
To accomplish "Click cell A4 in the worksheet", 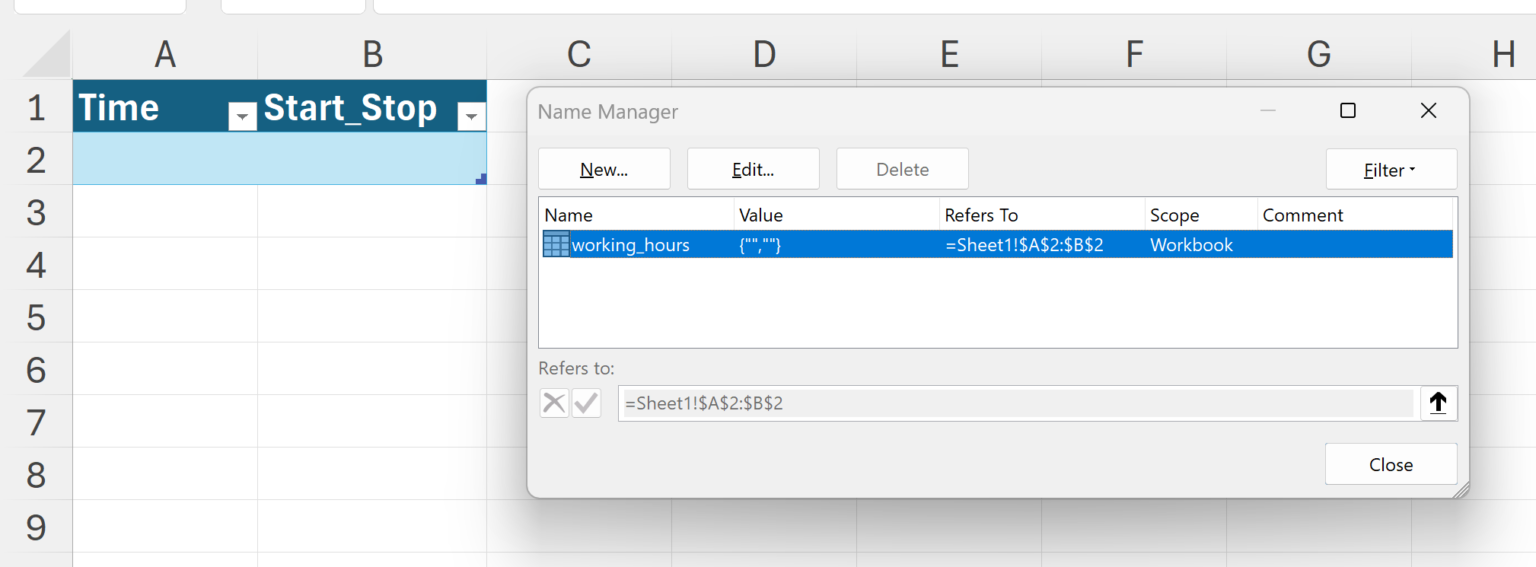I will 165,263.
